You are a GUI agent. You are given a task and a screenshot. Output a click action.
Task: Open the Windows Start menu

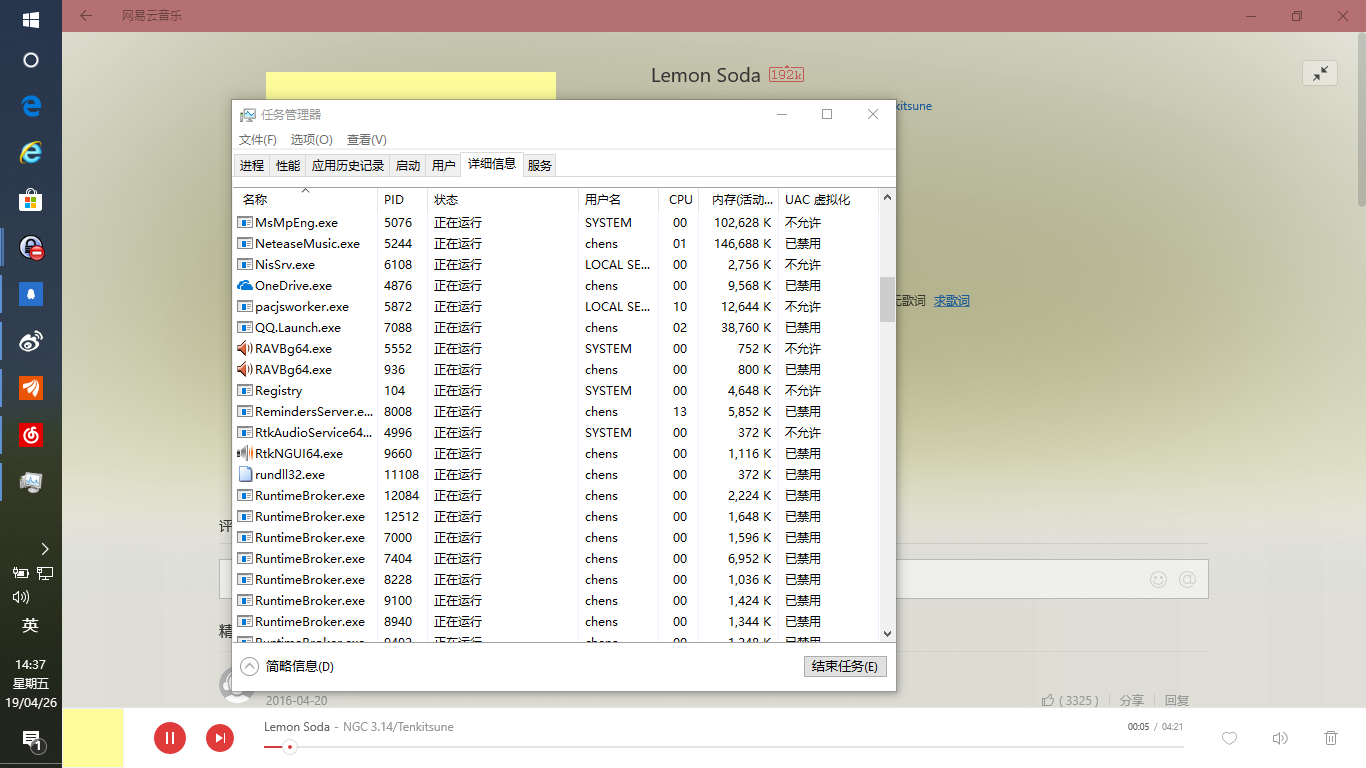30,19
